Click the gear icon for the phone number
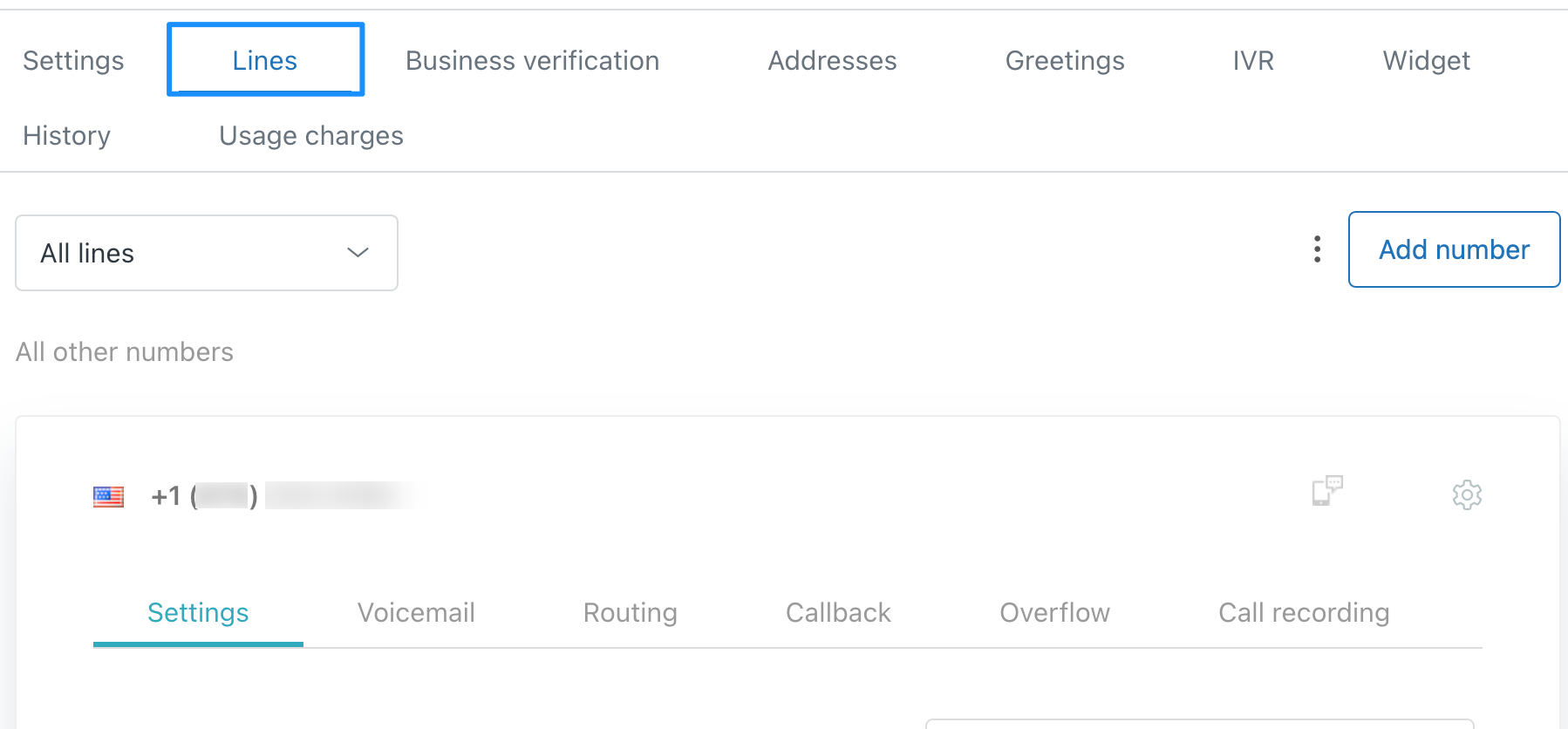 click(1467, 494)
